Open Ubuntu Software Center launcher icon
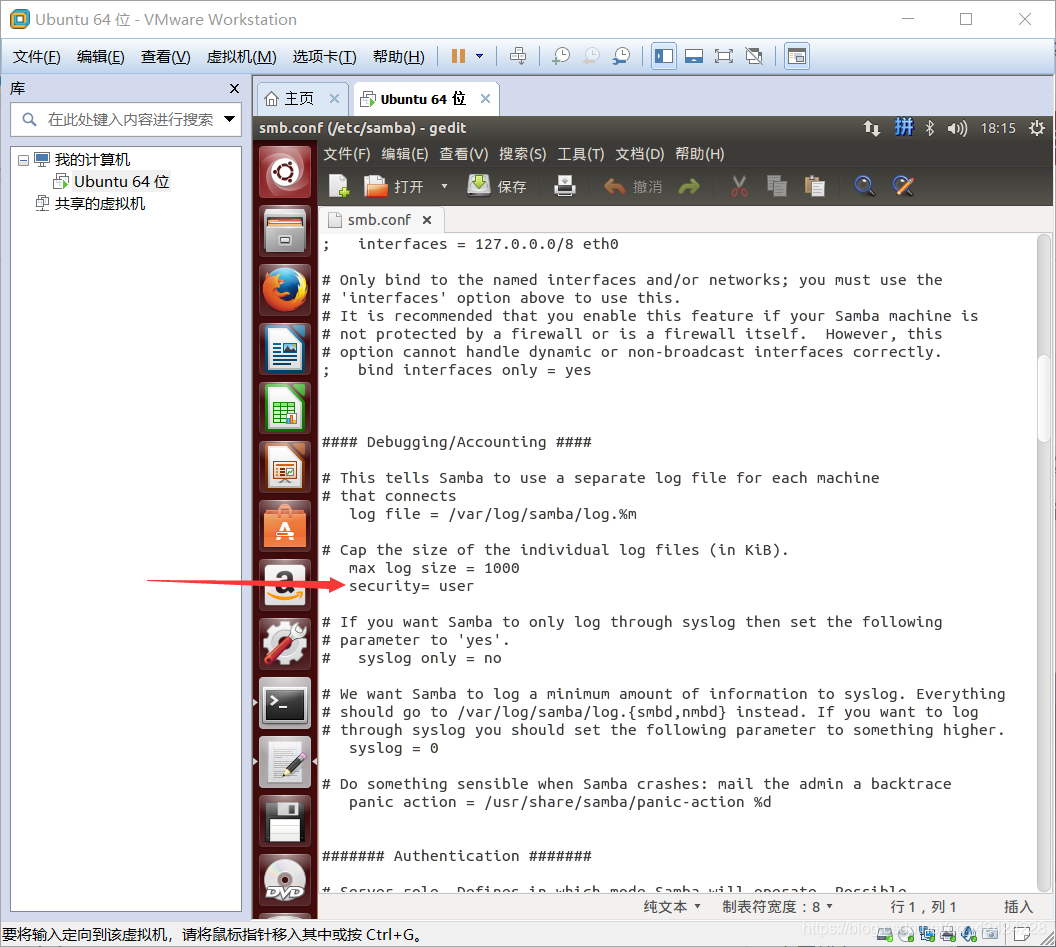 point(285,526)
